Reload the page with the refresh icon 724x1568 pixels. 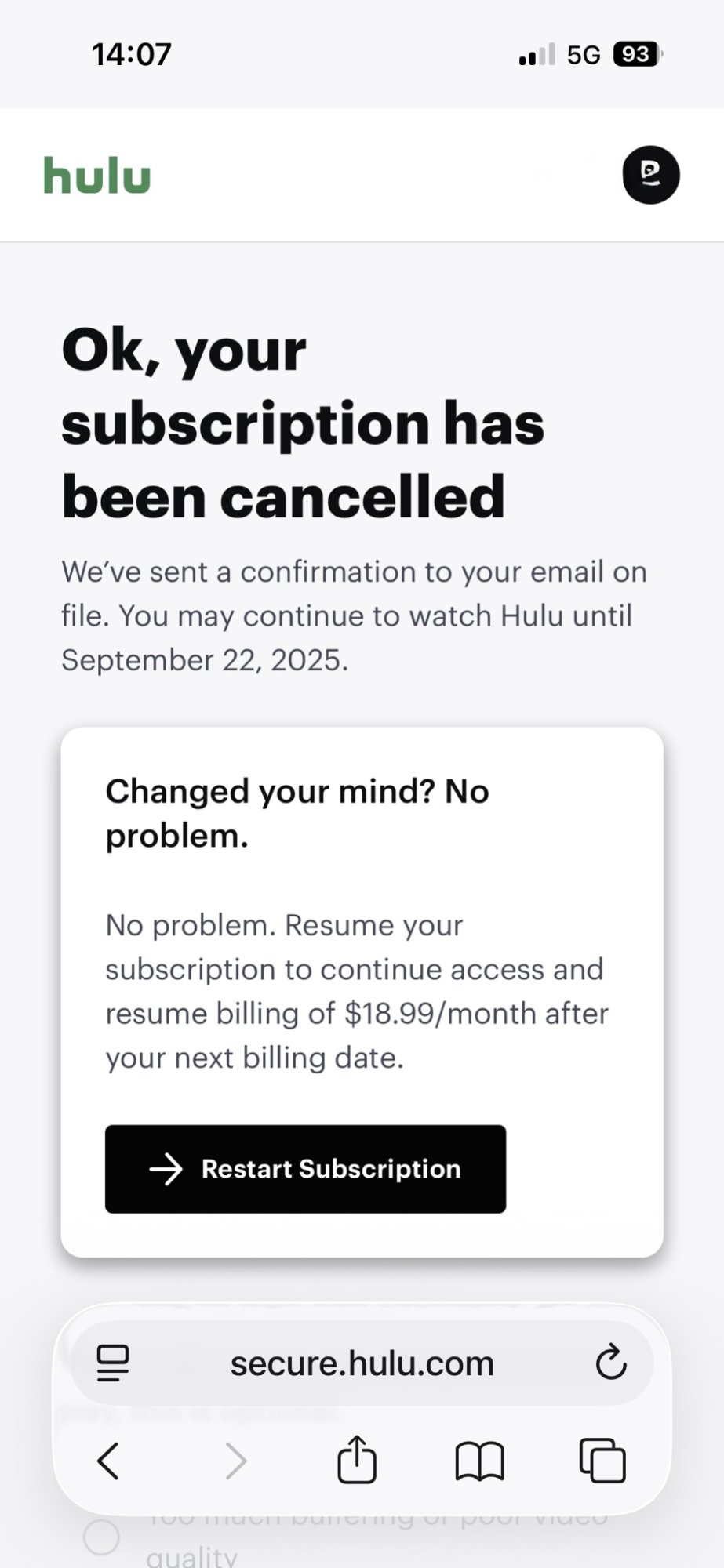click(x=610, y=1363)
